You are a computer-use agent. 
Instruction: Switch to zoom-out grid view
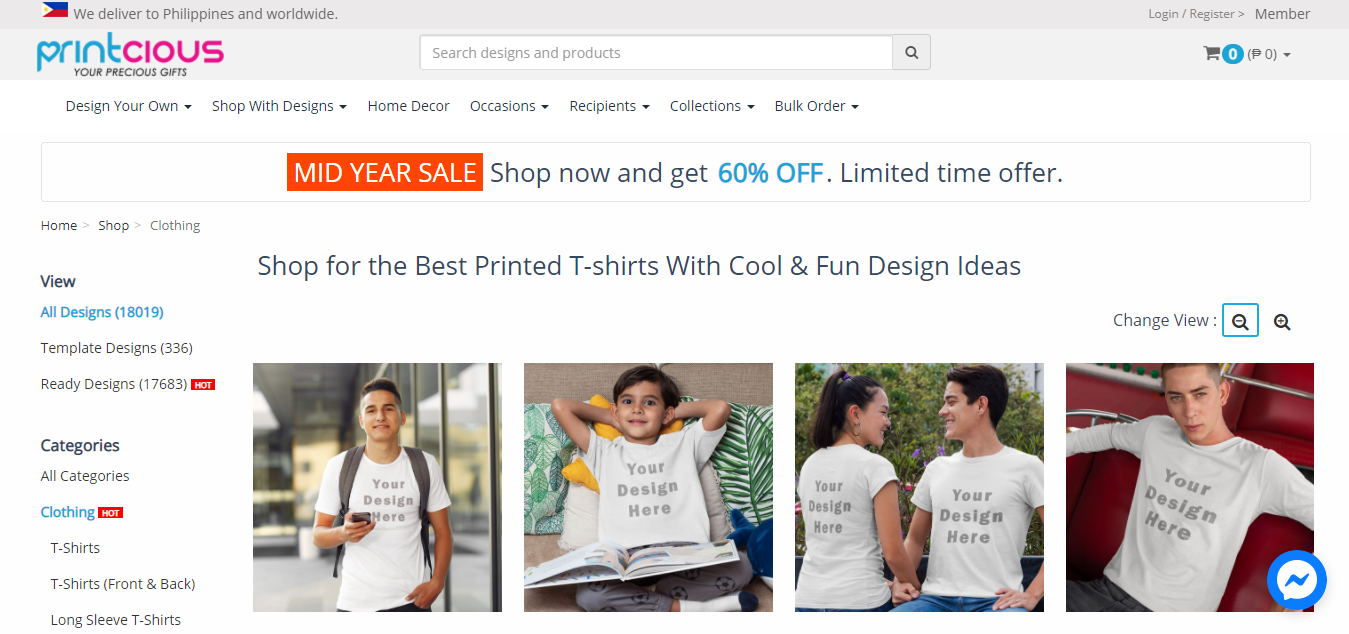click(x=1240, y=321)
